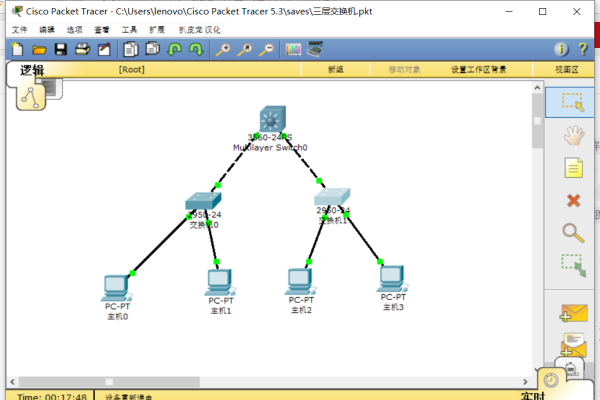This screenshot has width=600, height=400.
Task: Click the 新组 cluster button
Action: 336,70
